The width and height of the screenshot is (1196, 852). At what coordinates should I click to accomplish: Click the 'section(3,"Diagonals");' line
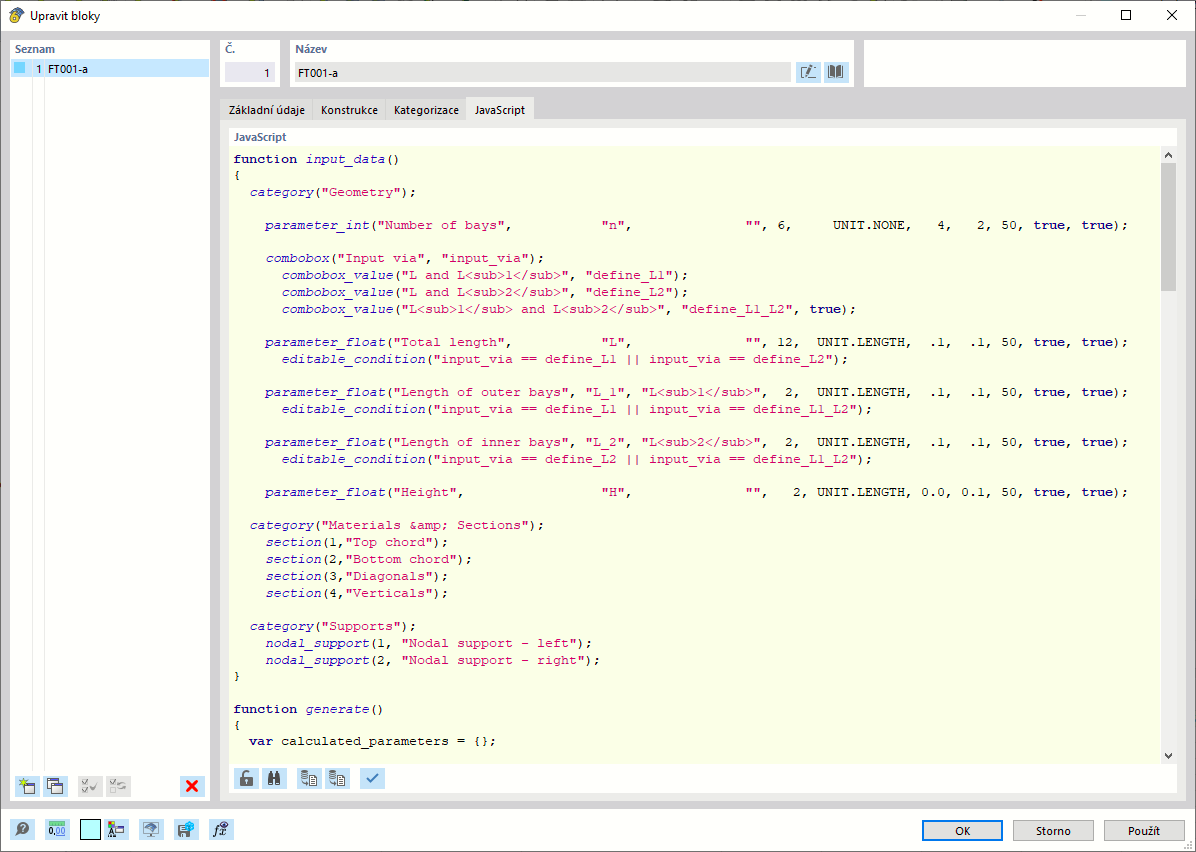tap(357, 576)
